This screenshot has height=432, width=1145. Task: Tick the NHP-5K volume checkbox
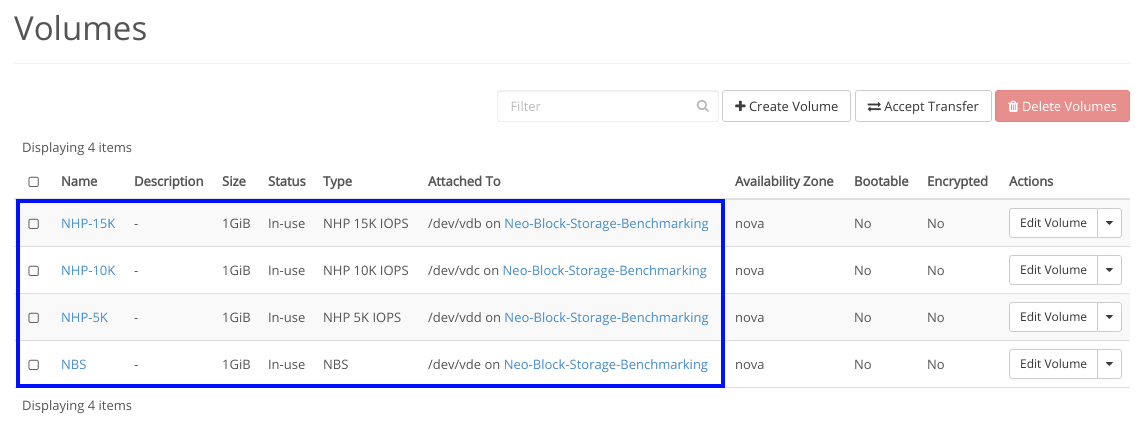34,318
